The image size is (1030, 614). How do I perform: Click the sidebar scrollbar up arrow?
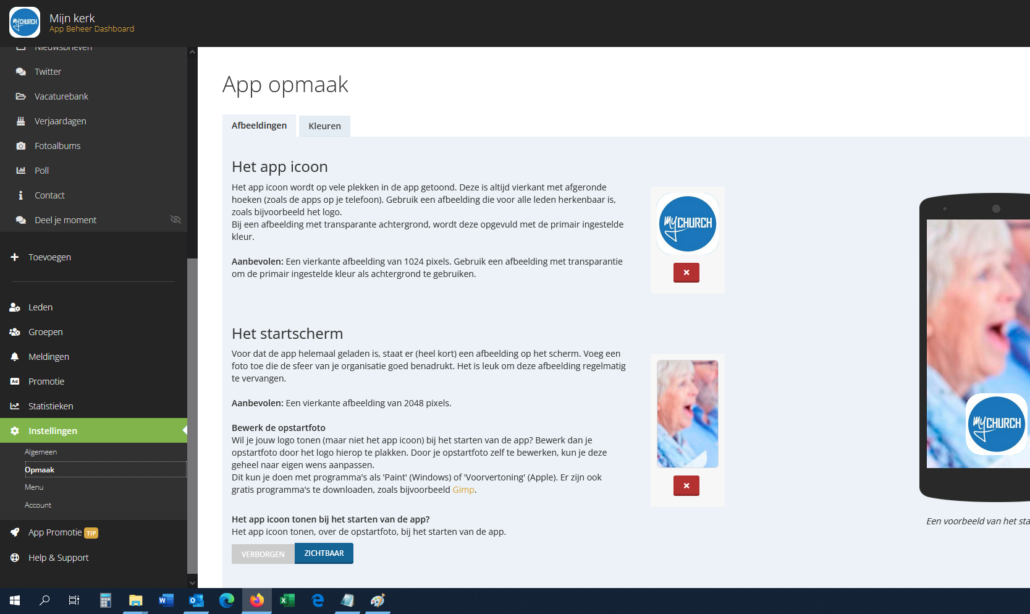tap(192, 52)
